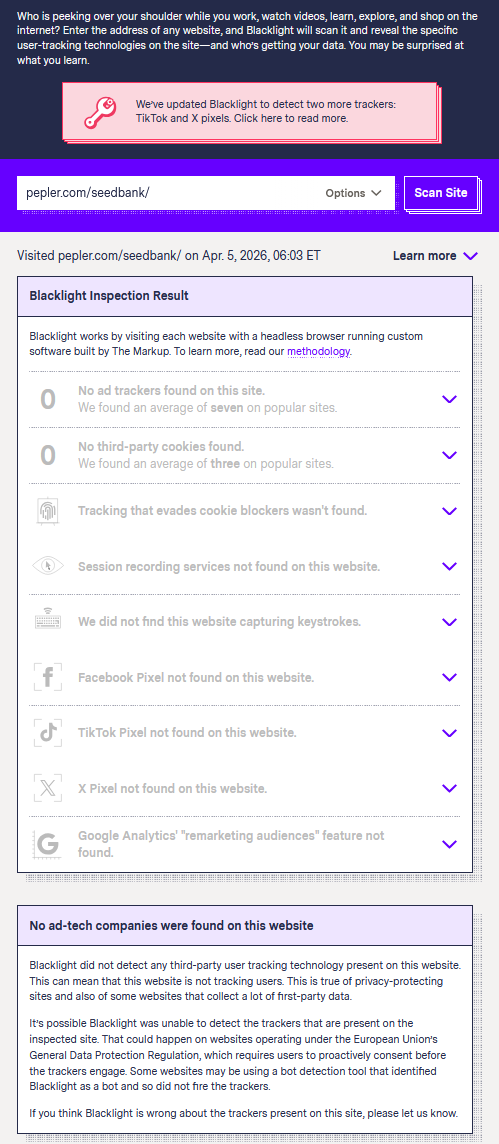Click the TikTok Pixel icon
The width and height of the screenshot is (499, 1144).
tap(47, 733)
